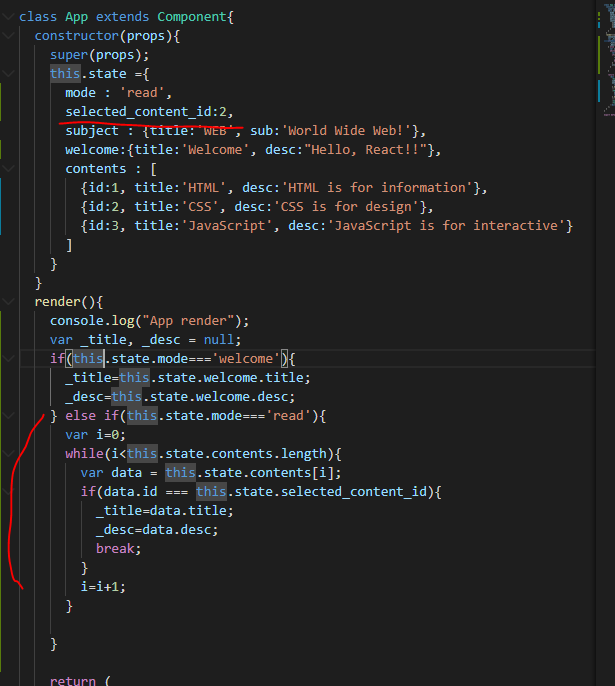Fold the else if mode==='read' block
This screenshot has width=615, height=686.
(x=8, y=415)
